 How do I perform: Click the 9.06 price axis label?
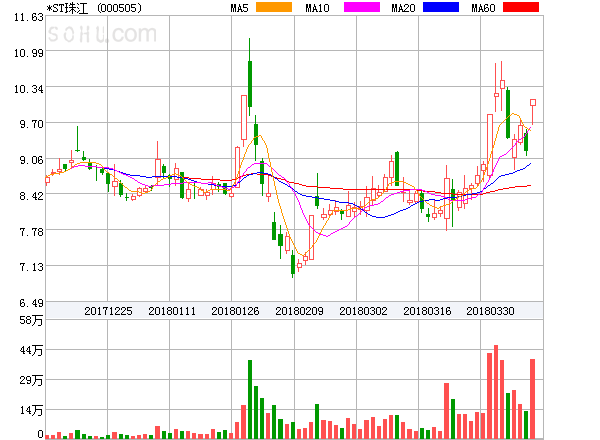tap(31, 160)
